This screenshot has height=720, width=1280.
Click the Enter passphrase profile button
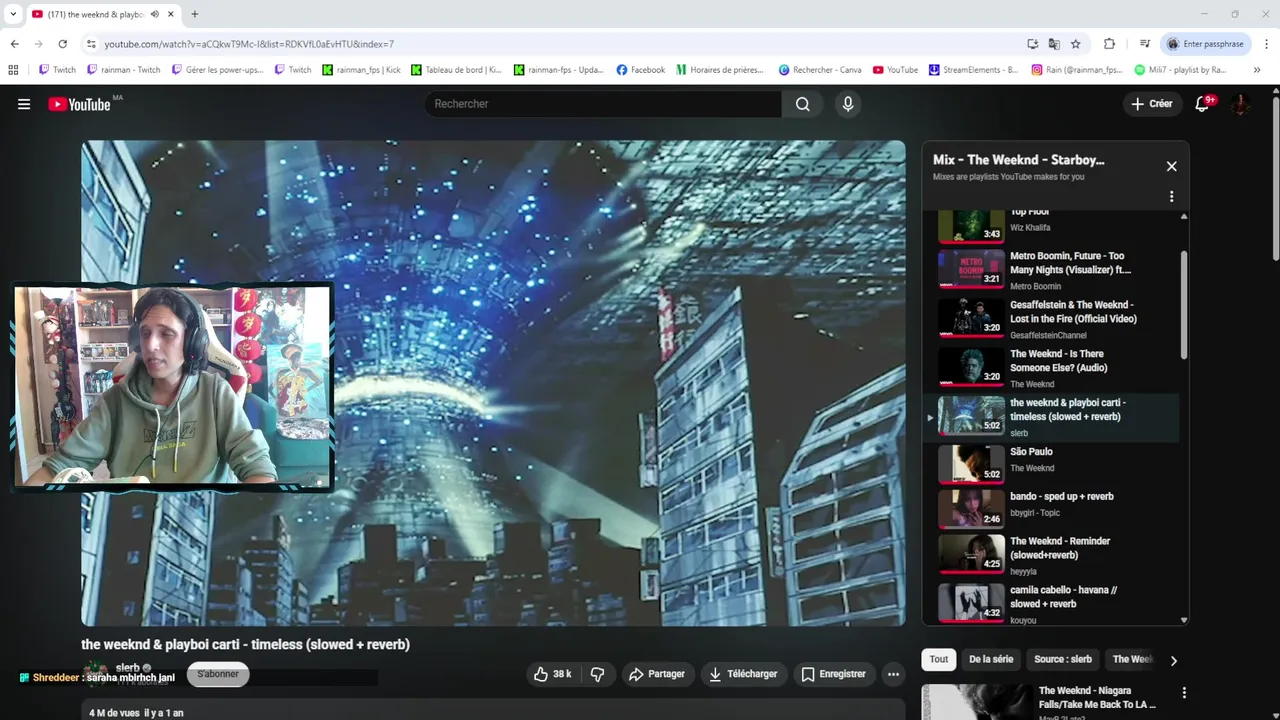(x=1205, y=44)
